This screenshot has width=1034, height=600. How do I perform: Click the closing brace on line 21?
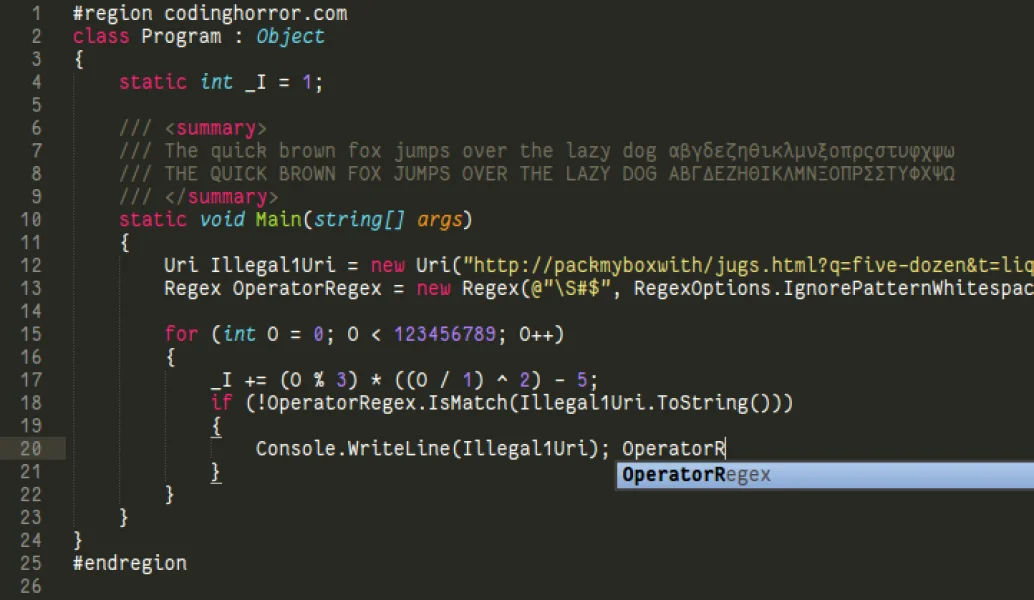[x=215, y=472]
